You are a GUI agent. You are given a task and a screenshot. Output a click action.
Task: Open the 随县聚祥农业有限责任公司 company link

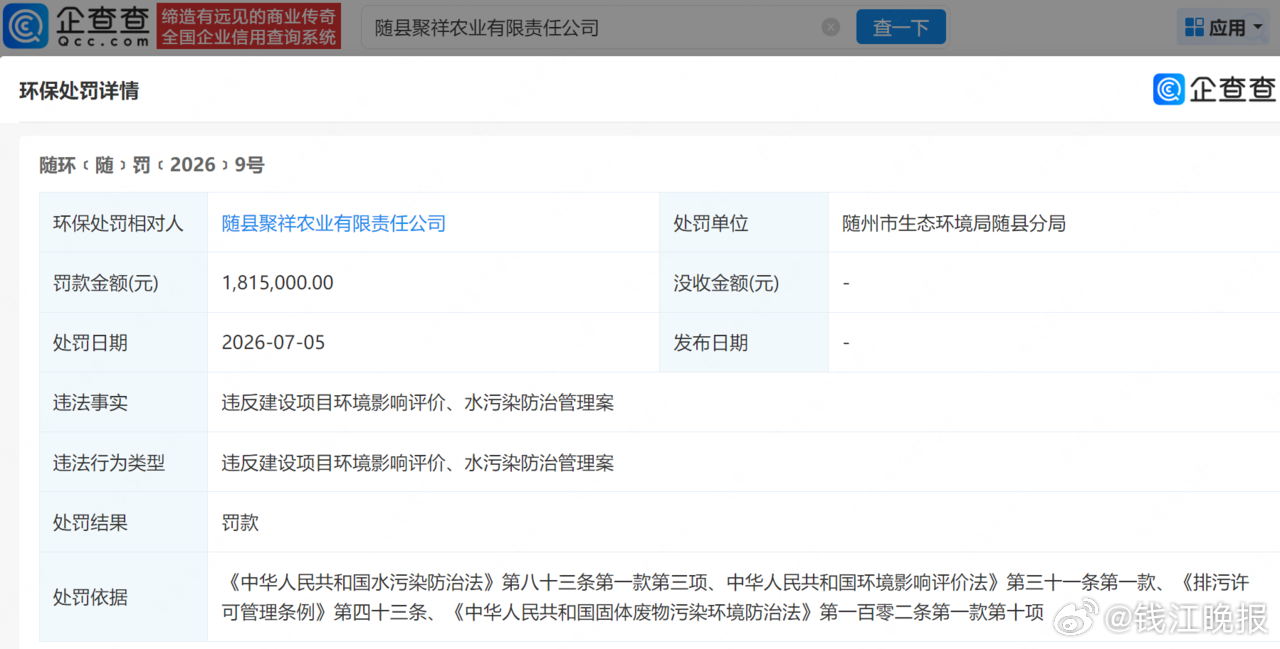[334, 223]
